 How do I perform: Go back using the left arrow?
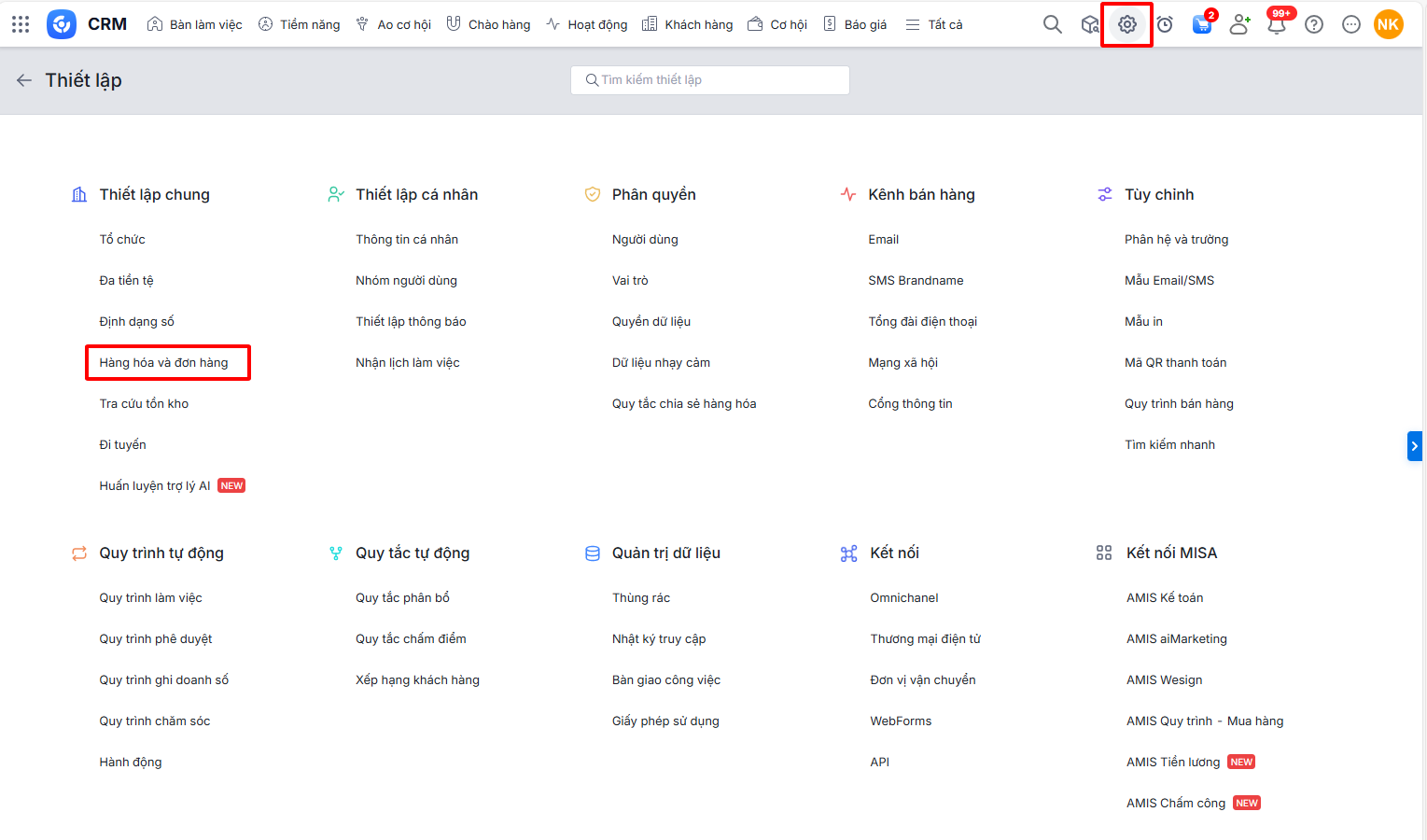click(24, 80)
